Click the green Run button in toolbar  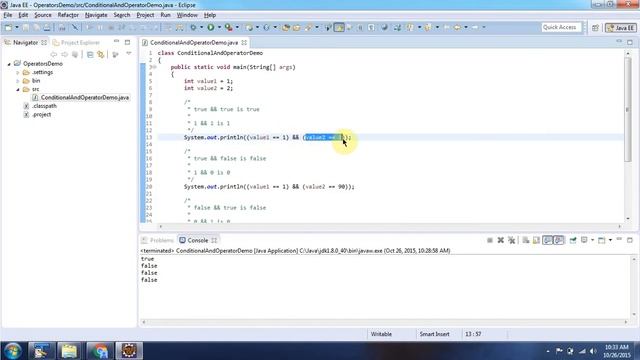211,27
